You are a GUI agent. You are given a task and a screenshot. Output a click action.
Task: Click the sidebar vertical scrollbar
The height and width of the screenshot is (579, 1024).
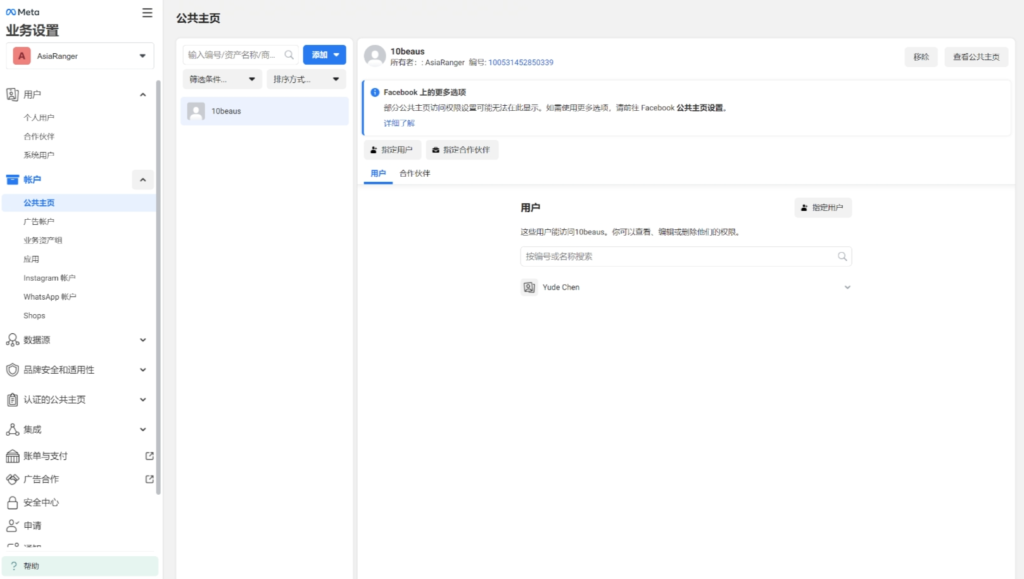click(157, 287)
